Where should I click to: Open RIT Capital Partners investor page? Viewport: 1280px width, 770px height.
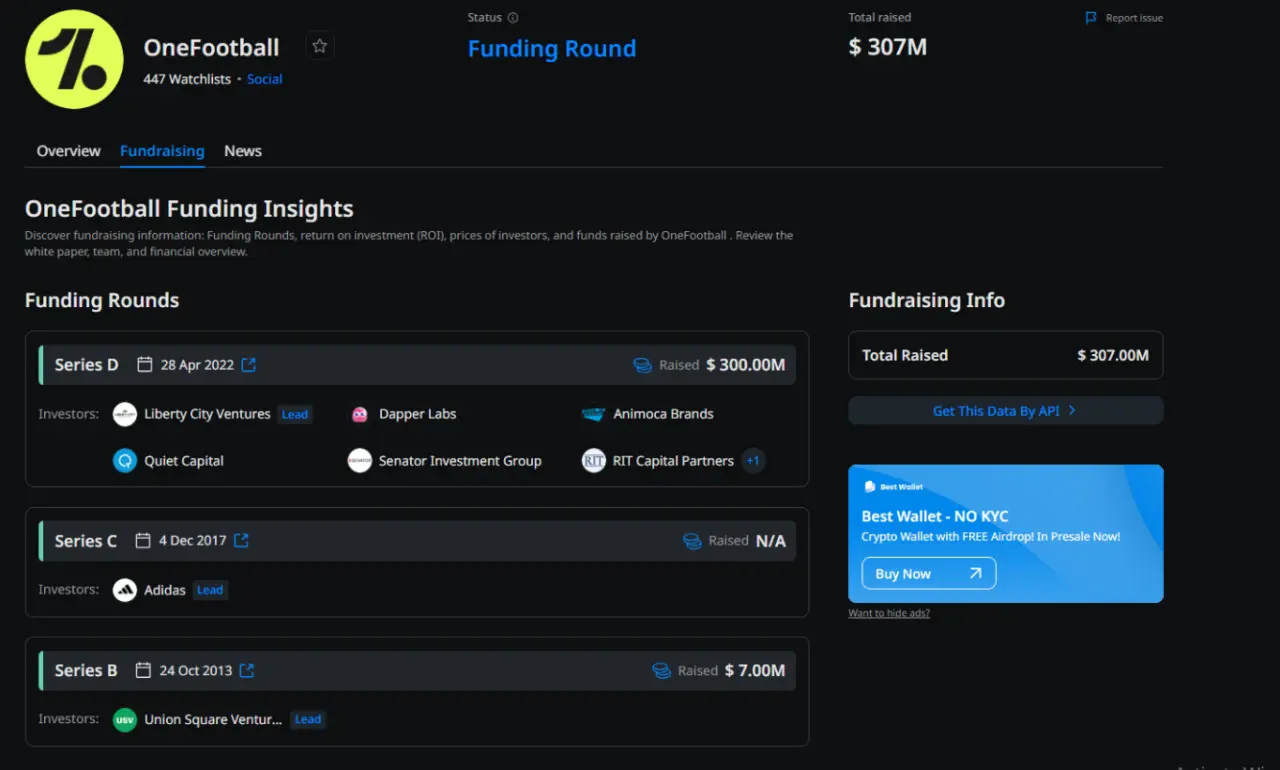tap(673, 461)
